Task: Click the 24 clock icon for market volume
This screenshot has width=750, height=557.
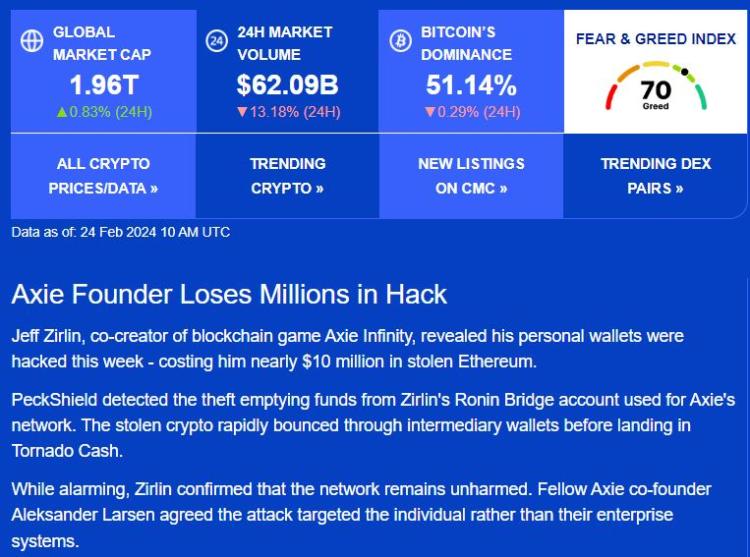Action: (217, 41)
